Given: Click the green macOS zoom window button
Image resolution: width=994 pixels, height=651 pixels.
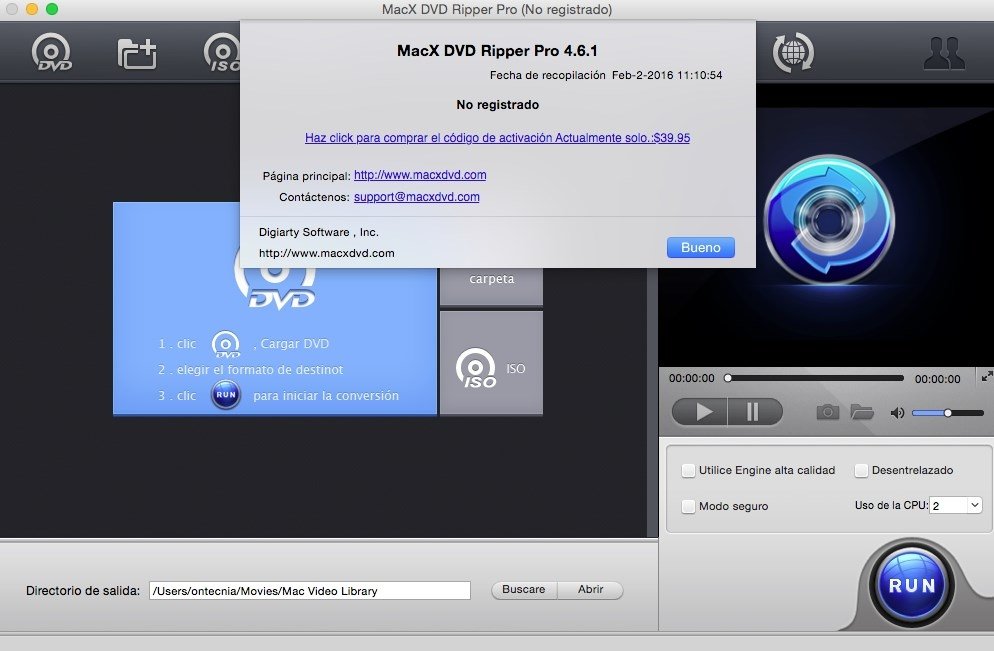Looking at the screenshot, I should pyautogui.click(x=52, y=9).
